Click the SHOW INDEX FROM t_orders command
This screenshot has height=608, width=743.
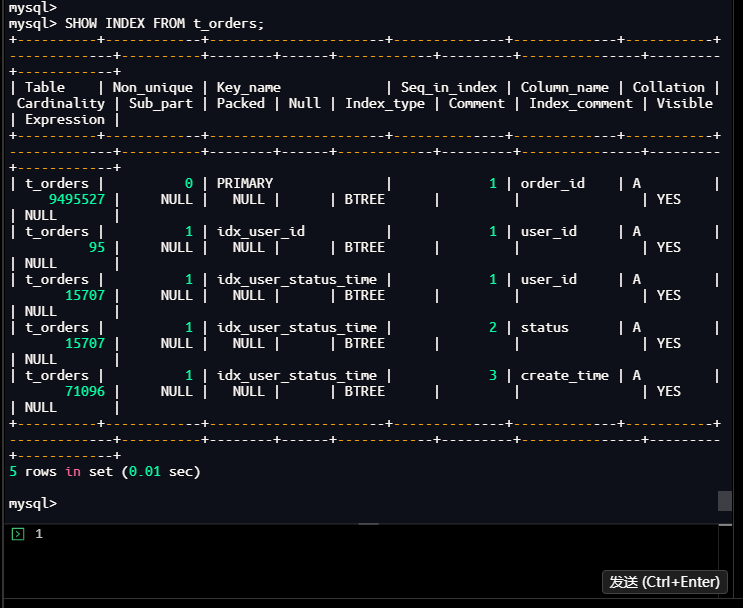(x=164, y=23)
